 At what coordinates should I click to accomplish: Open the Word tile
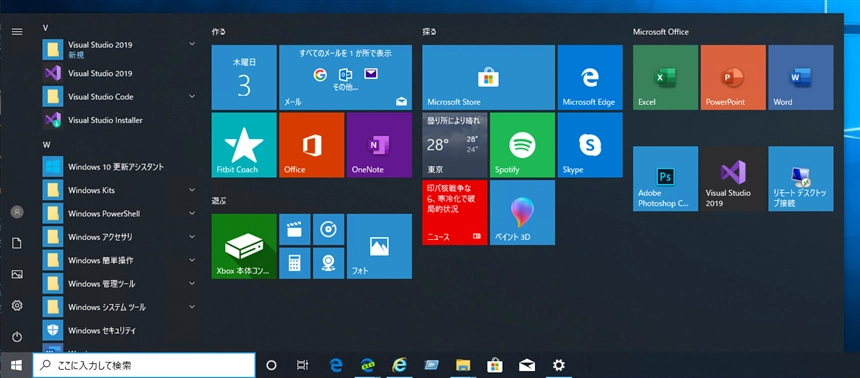(x=801, y=77)
